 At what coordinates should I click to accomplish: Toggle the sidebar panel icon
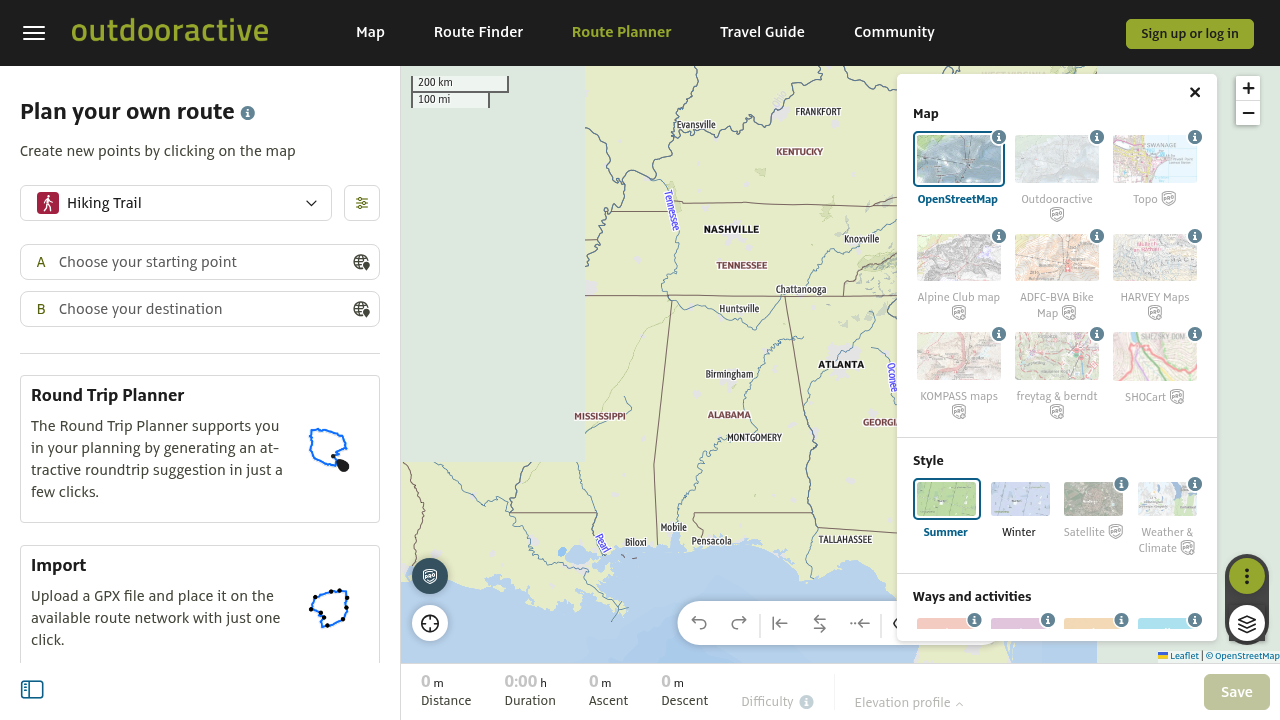[32, 690]
